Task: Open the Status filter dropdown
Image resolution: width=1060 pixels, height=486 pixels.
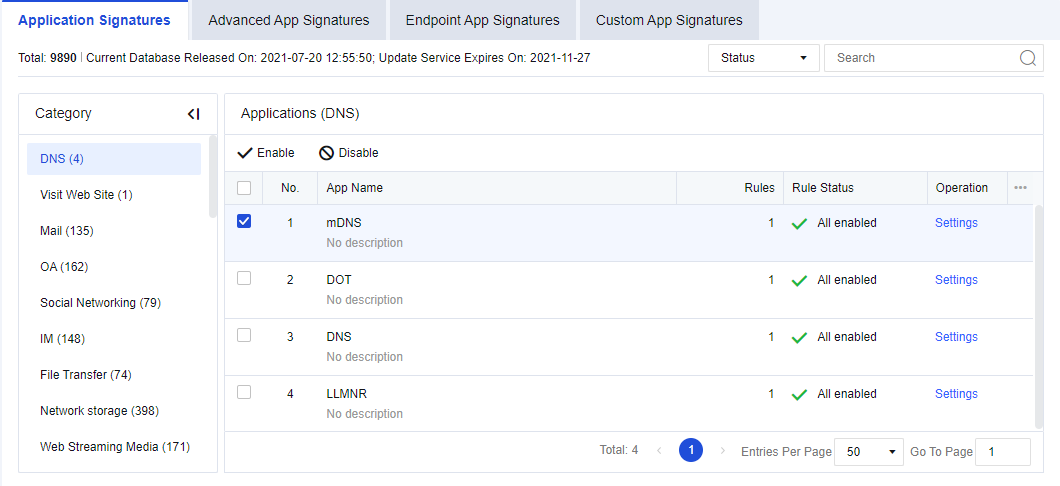Action: tap(763, 58)
